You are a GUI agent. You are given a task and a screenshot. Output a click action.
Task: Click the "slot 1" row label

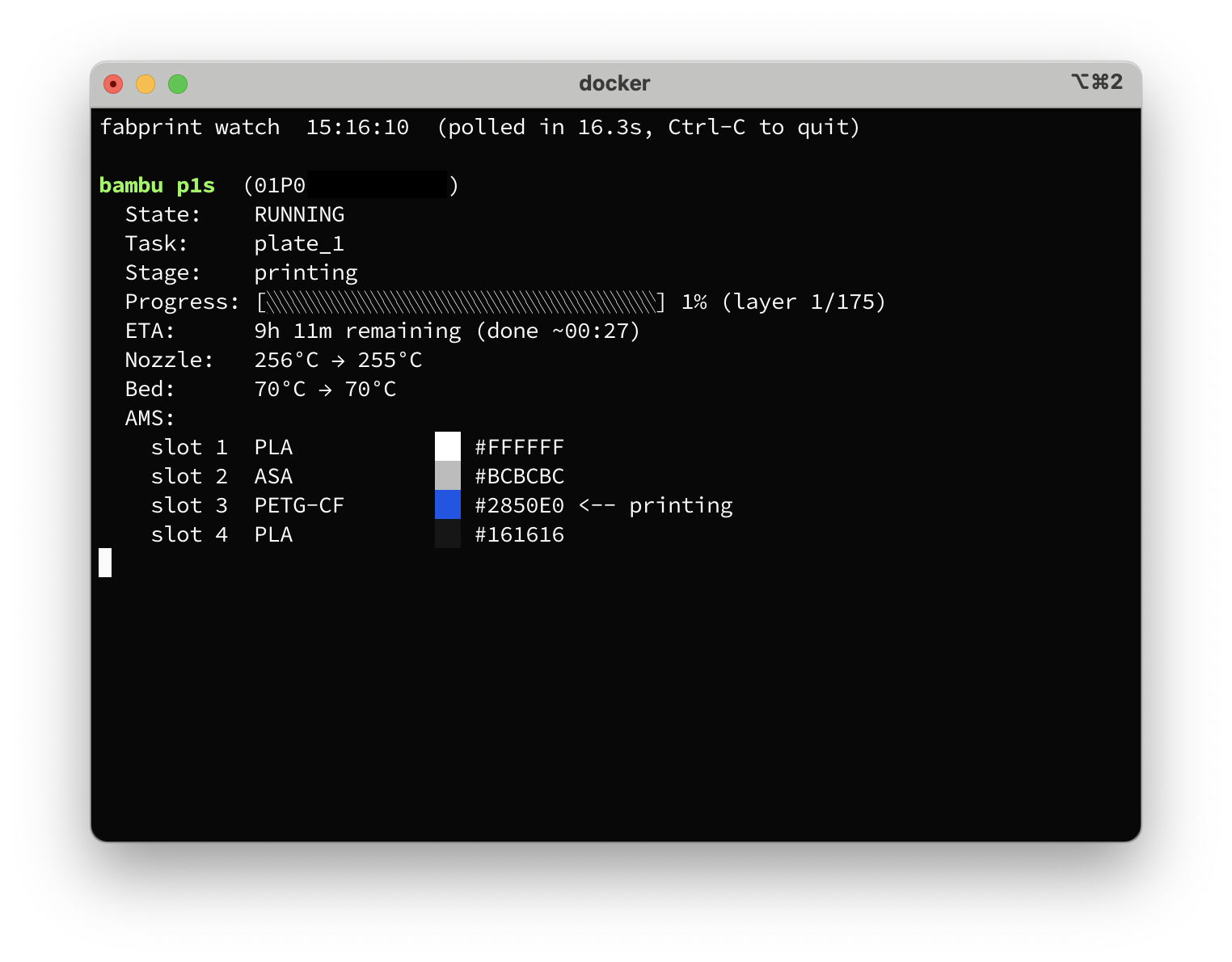(189, 448)
